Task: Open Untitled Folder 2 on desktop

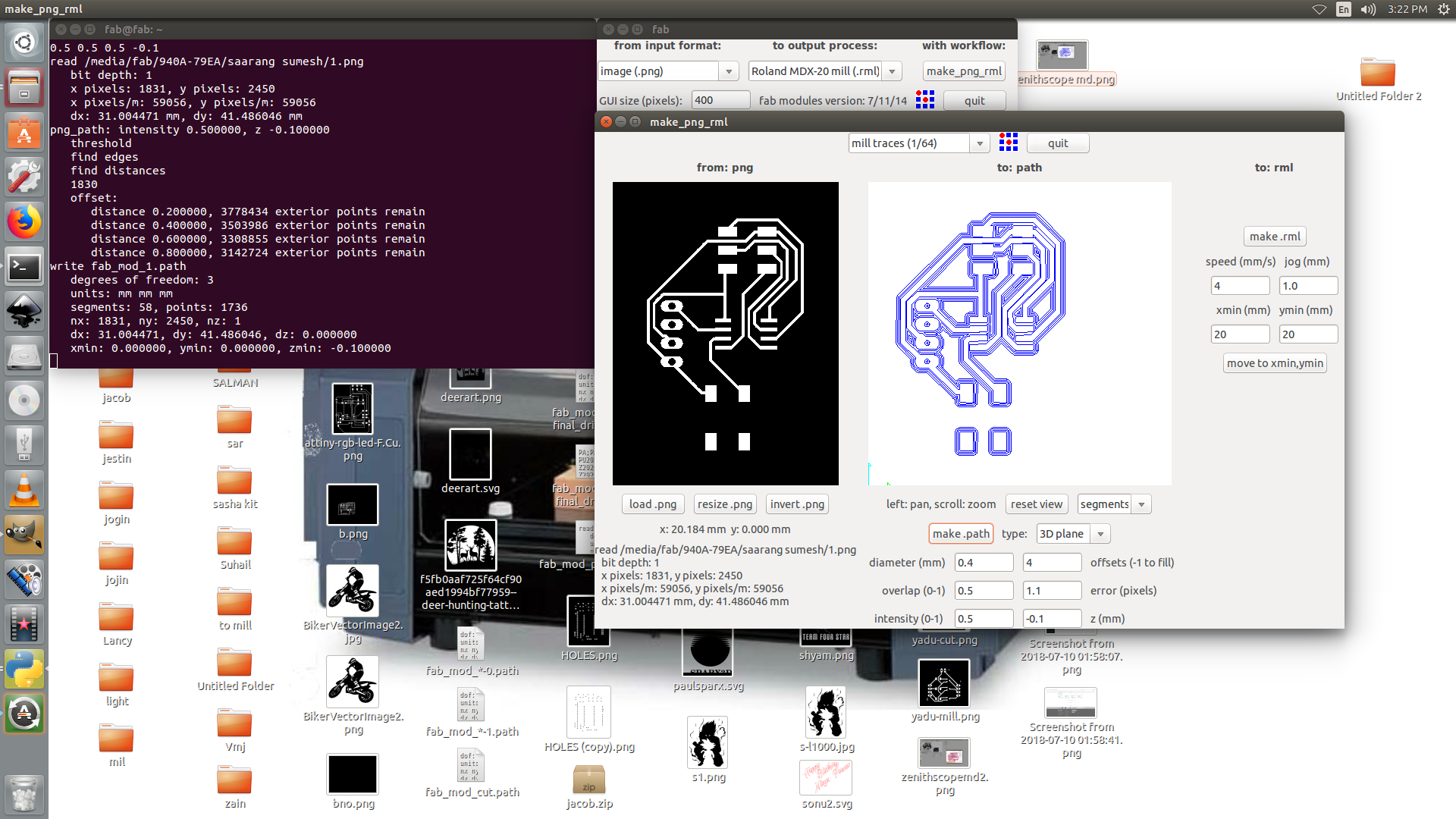Action: click(1378, 80)
